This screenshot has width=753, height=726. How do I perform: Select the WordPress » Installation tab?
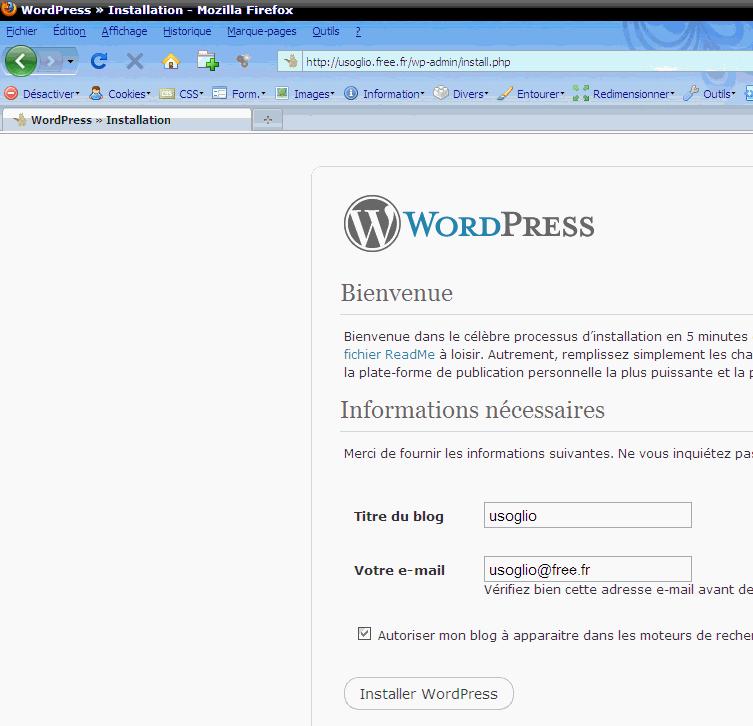[x=127, y=120]
